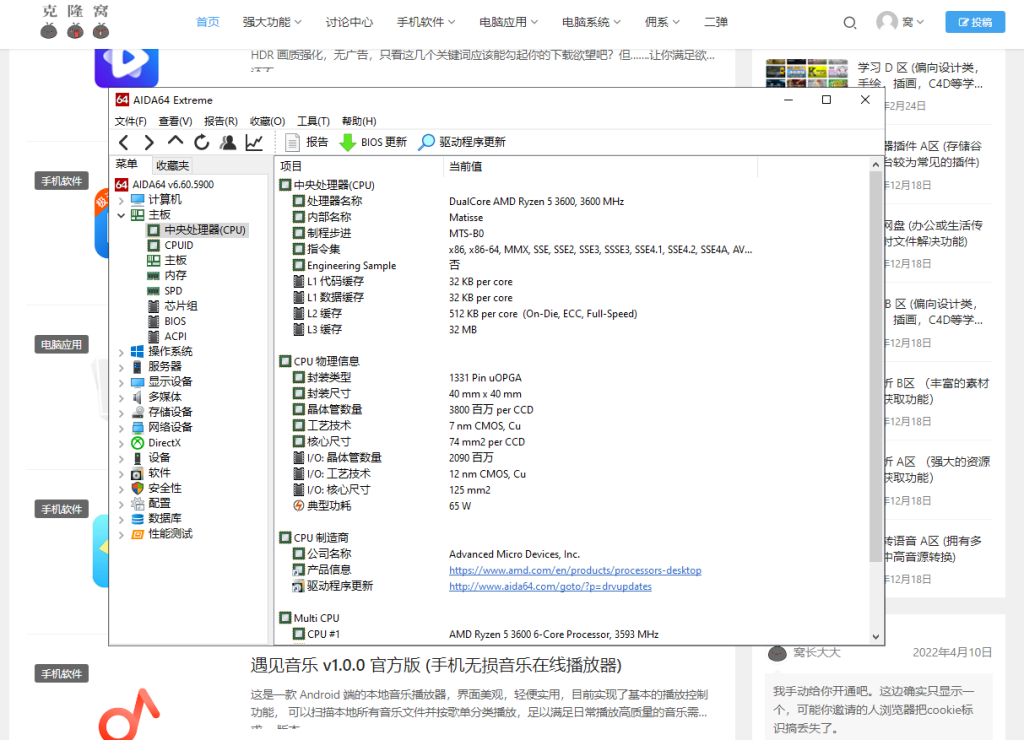Image resolution: width=1024 pixels, height=740 pixels.
Task: Open the 手机软件 dropdown in website nav
Action: tap(426, 22)
